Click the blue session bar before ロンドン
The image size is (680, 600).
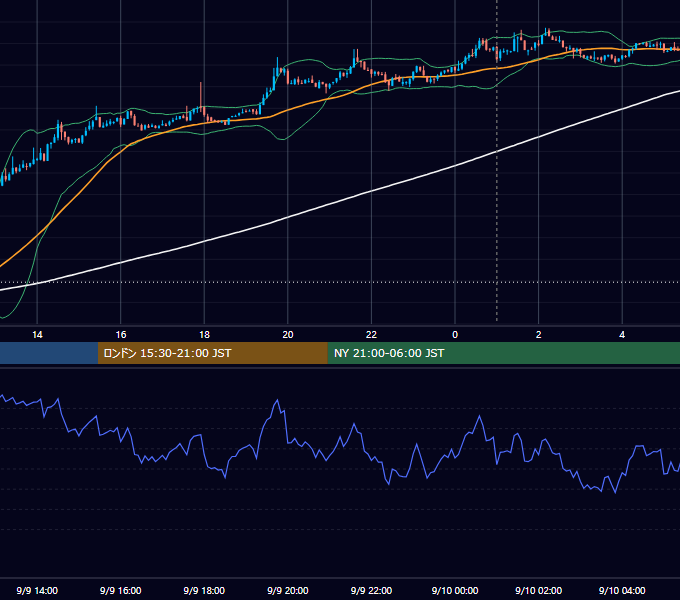[x=49, y=353]
